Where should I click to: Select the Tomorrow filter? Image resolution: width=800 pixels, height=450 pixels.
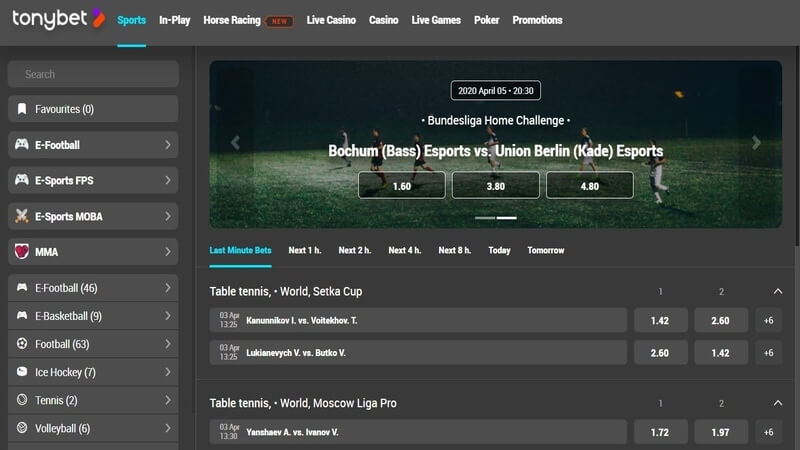click(x=546, y=251)
